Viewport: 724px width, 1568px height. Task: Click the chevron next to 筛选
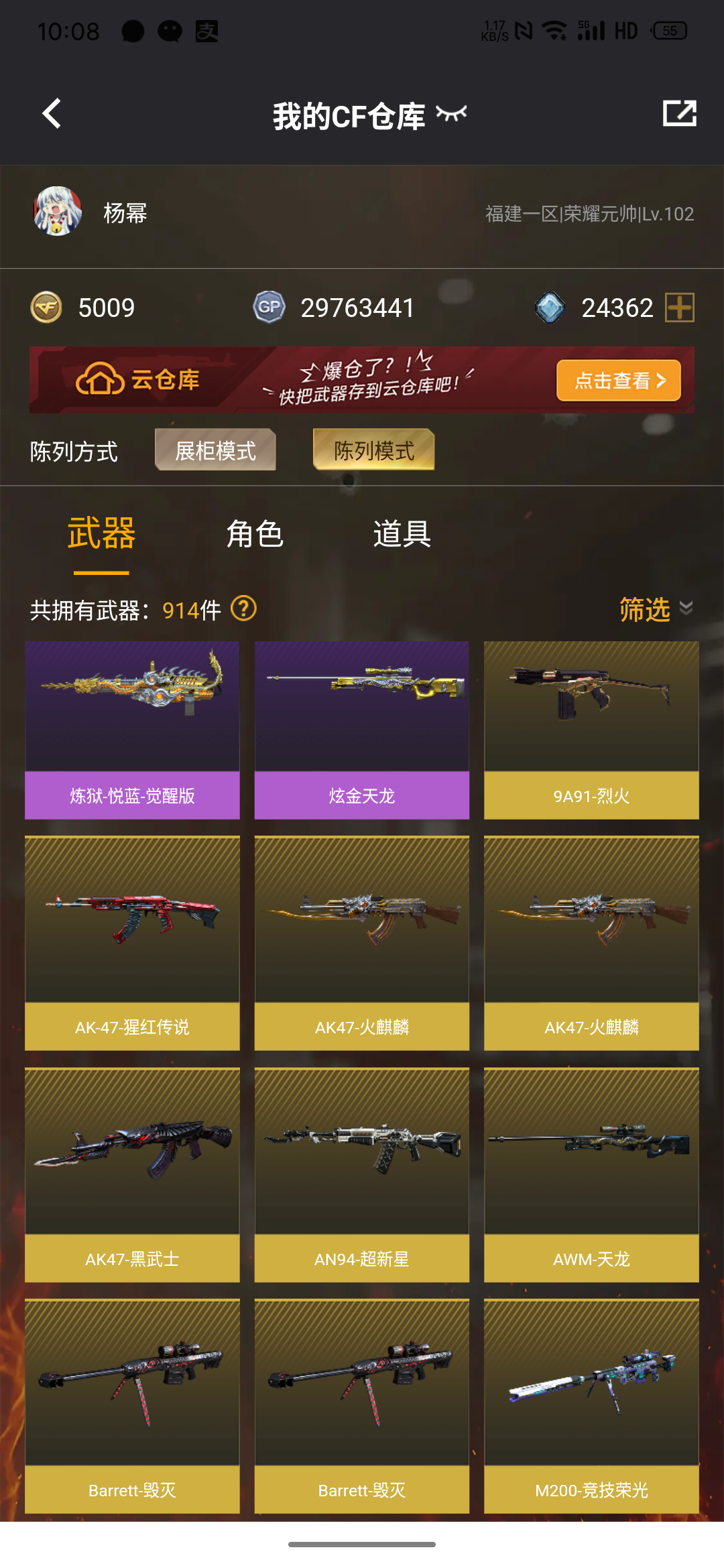686,608
